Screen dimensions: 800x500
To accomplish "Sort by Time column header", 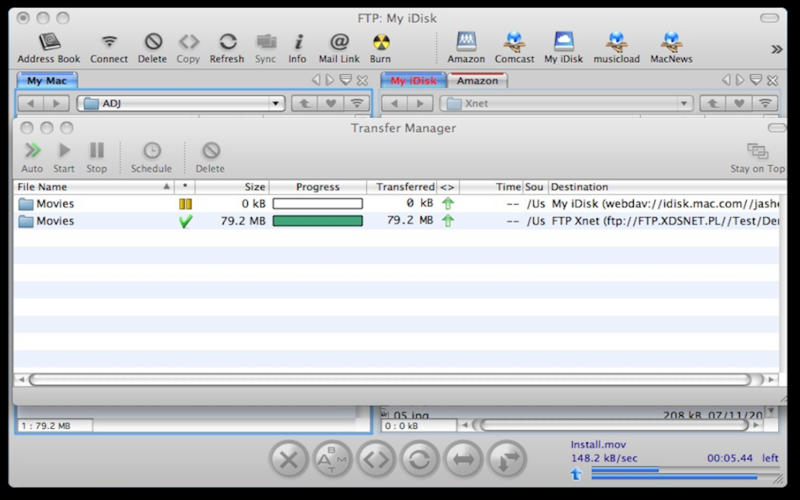I will click(491, 187).
